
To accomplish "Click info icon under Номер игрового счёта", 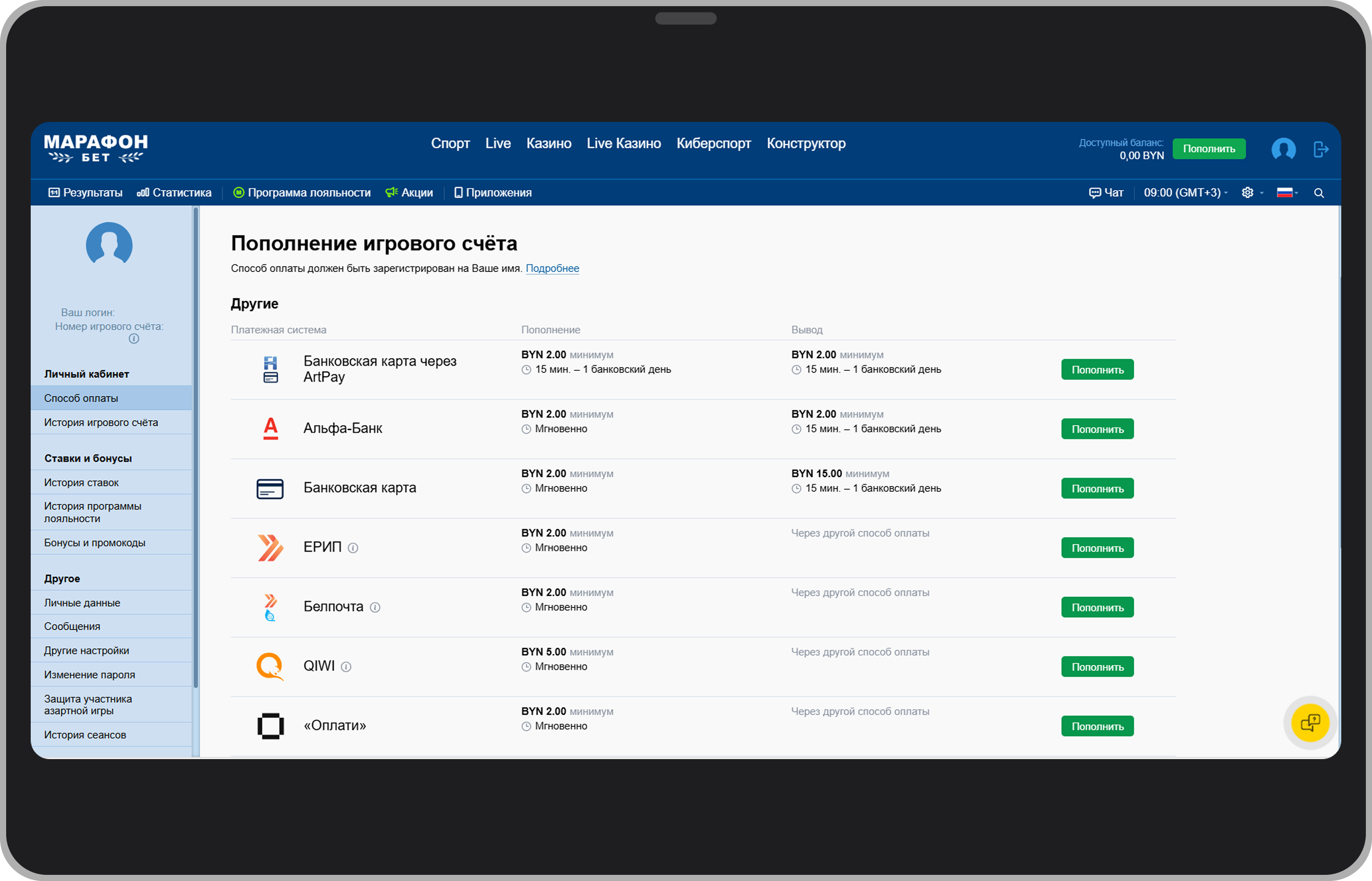I will [x=134, y=339].
